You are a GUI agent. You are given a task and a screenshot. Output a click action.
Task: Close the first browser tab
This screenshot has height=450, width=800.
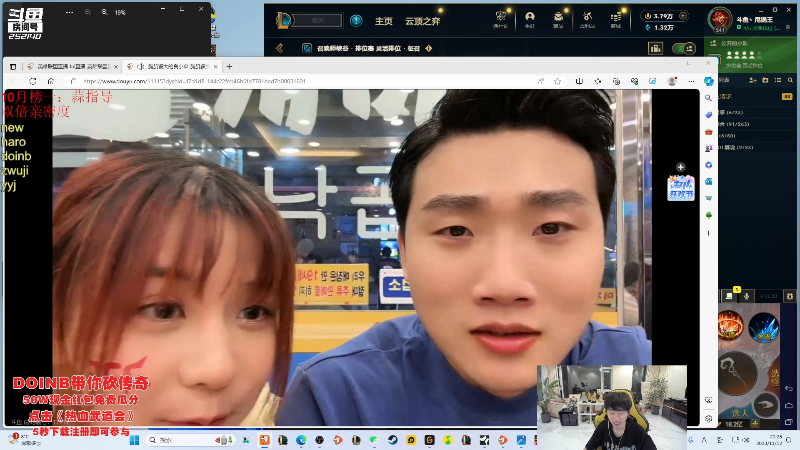pos(116,66)
